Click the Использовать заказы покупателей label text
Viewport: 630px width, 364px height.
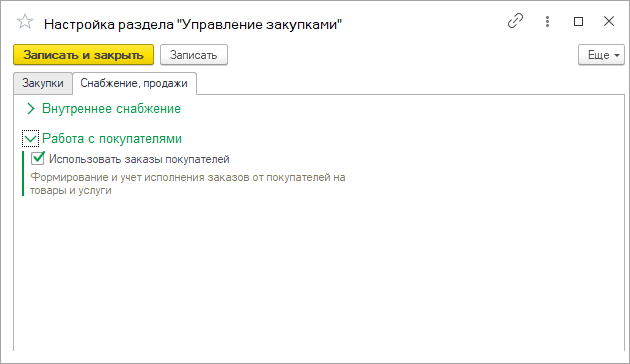[139, 159]
